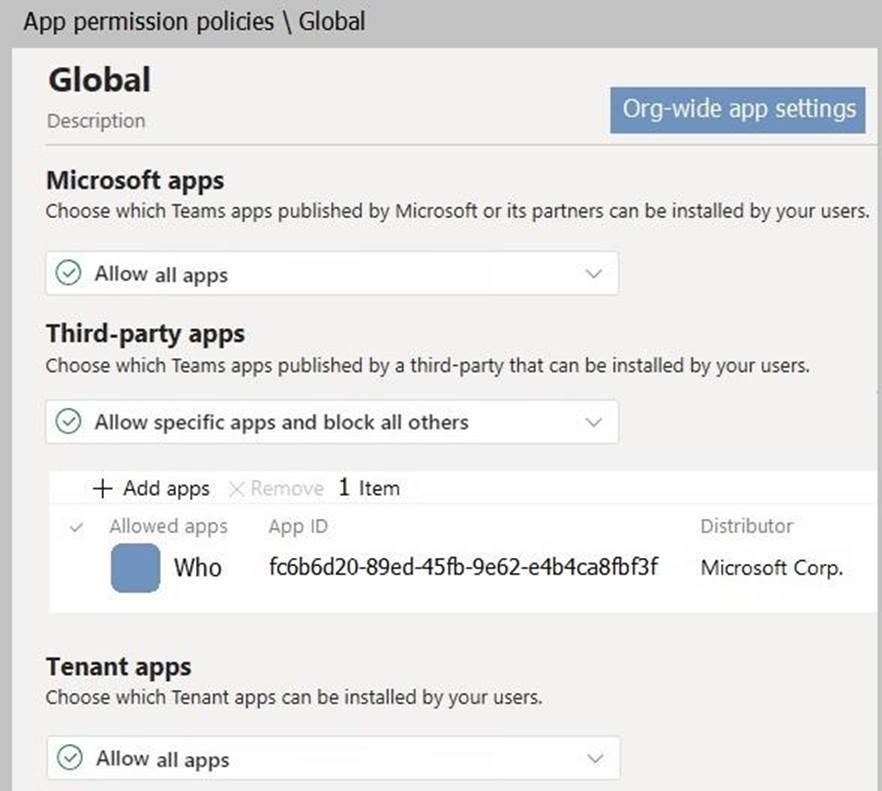Click the plus icon beside Add apps
This screenshot has height=791, width=882.
point(102,489)
